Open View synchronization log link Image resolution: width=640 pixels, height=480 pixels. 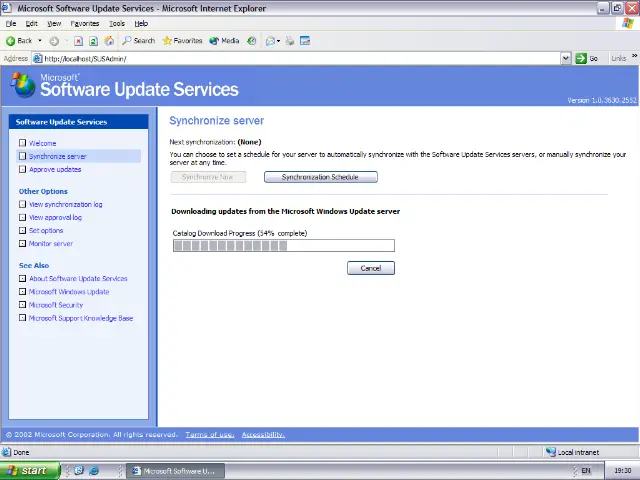pyautogui.click(x=65, y=204)
